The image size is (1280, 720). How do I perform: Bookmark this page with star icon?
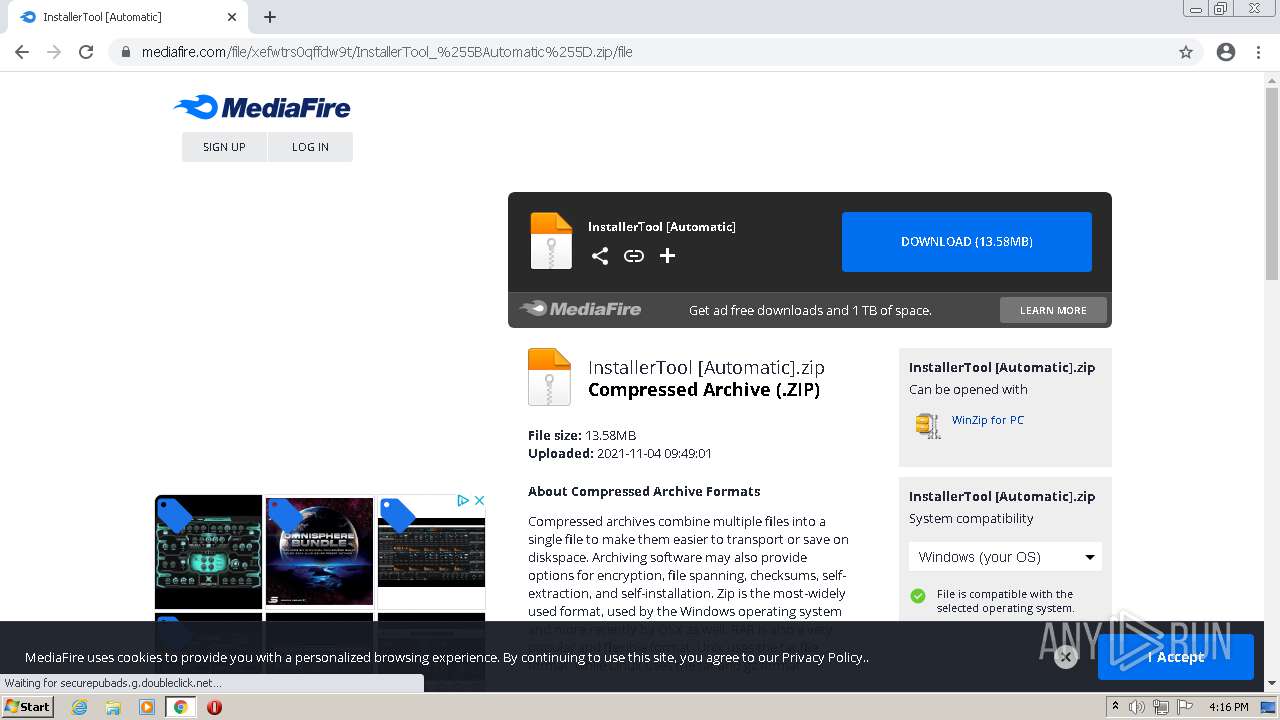(x=1186, y=52)
